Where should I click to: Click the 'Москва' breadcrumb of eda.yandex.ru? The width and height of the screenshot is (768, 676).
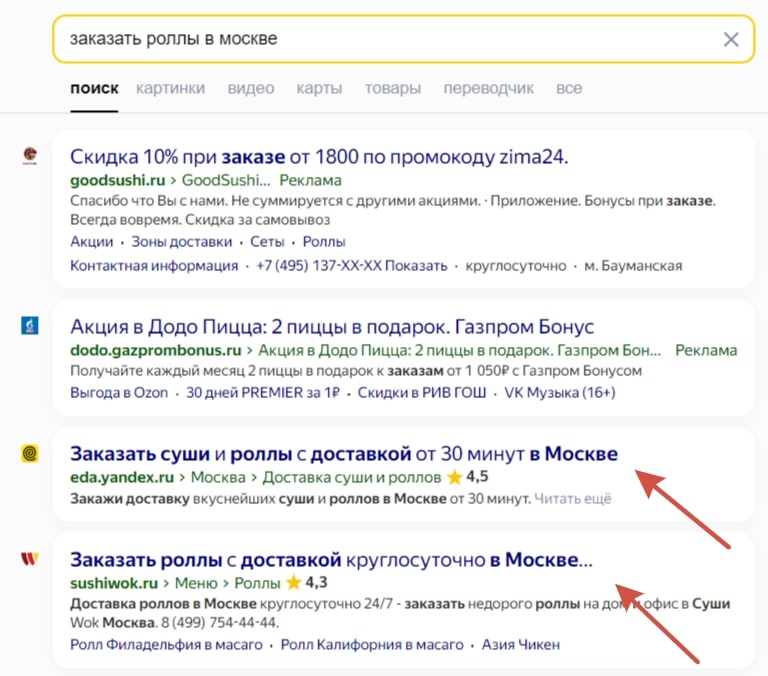coord(218,477)
